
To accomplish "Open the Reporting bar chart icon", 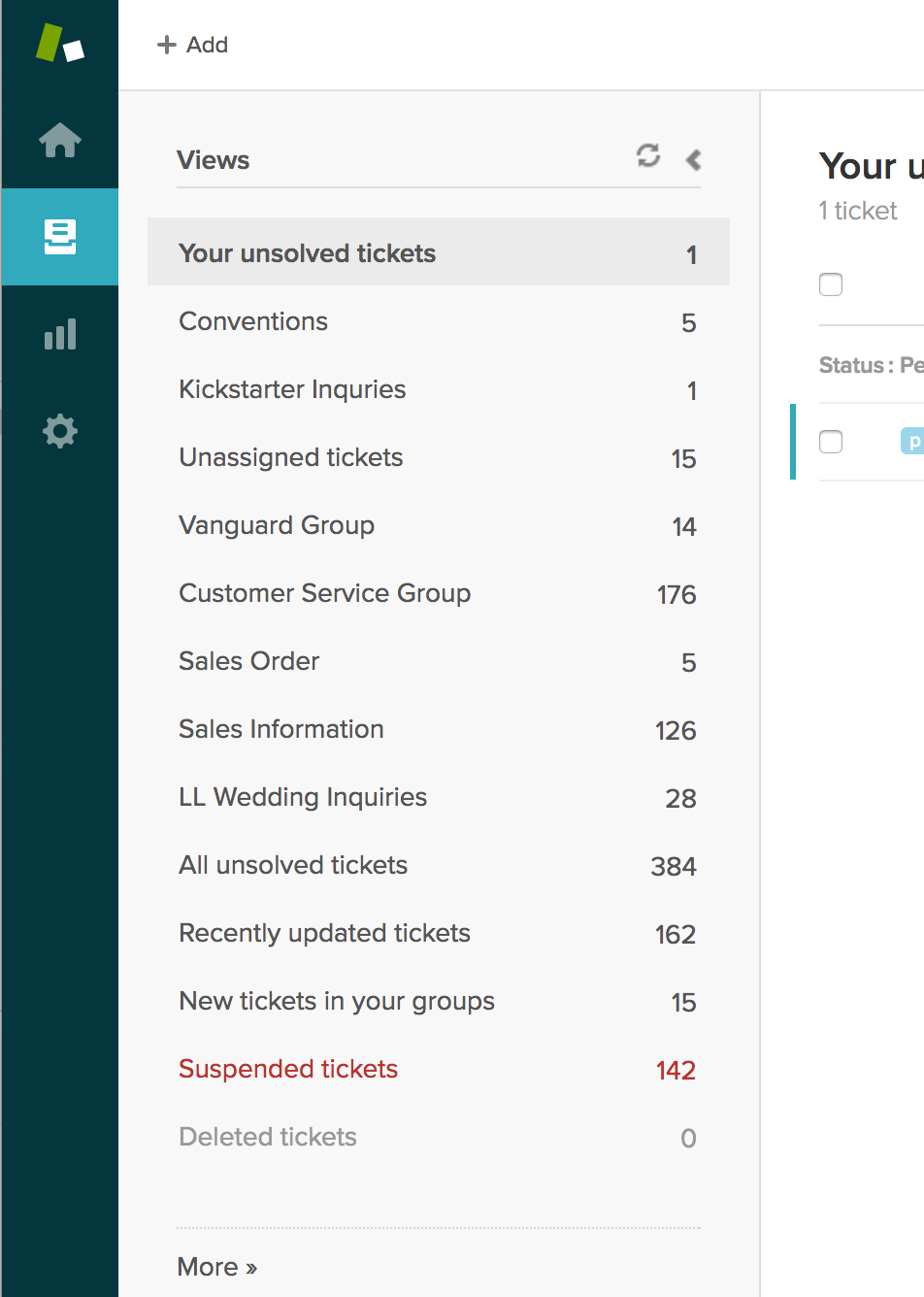I will tap(60, 334).
